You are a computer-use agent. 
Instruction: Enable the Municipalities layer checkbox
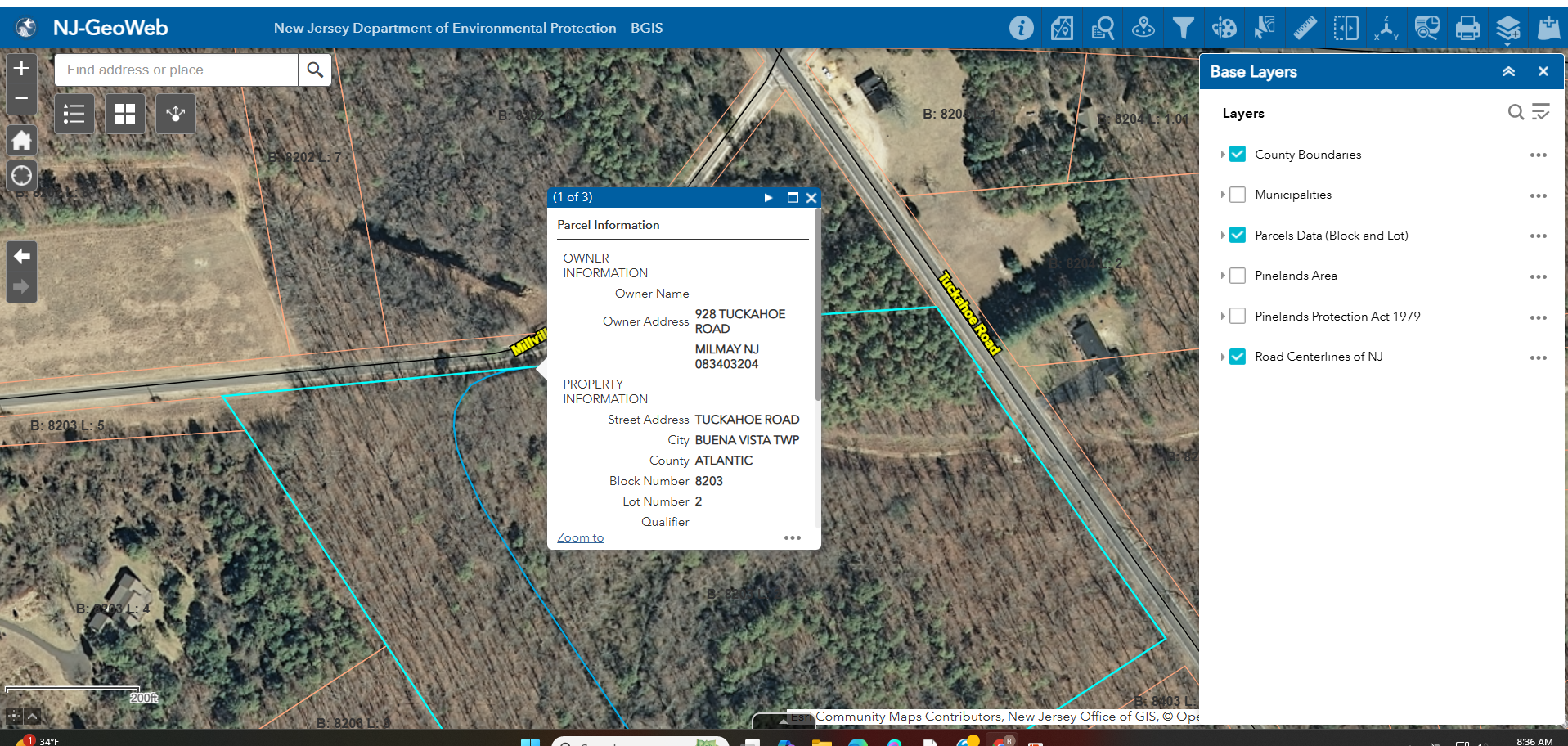point(1238,195)
